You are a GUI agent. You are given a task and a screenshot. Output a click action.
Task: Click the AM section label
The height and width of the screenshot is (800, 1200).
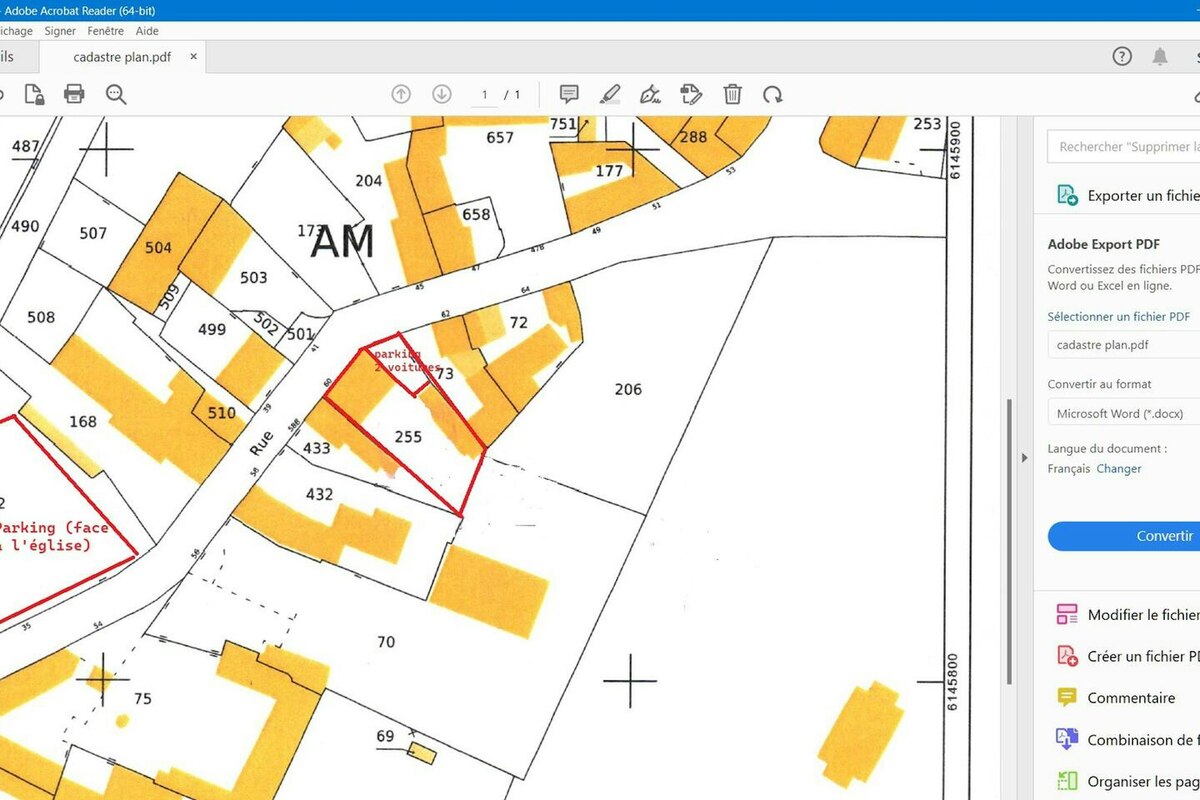pyautogui.click(x=343, y=242)
